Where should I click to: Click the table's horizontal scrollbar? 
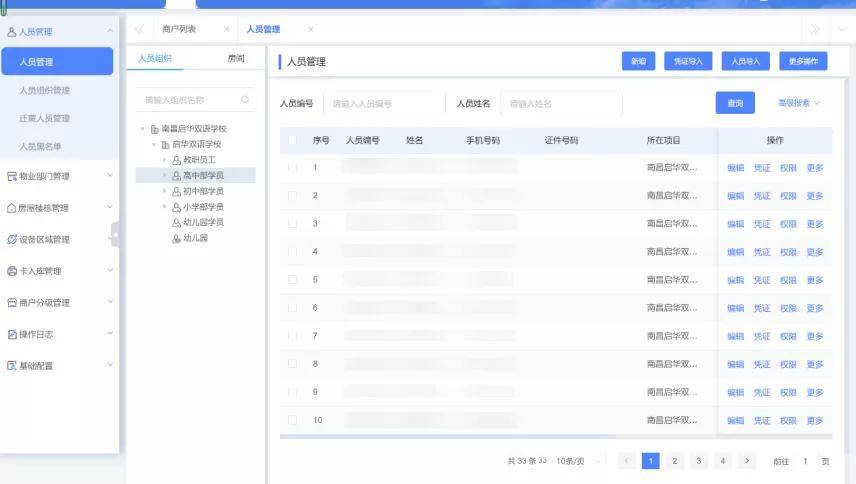448,437
